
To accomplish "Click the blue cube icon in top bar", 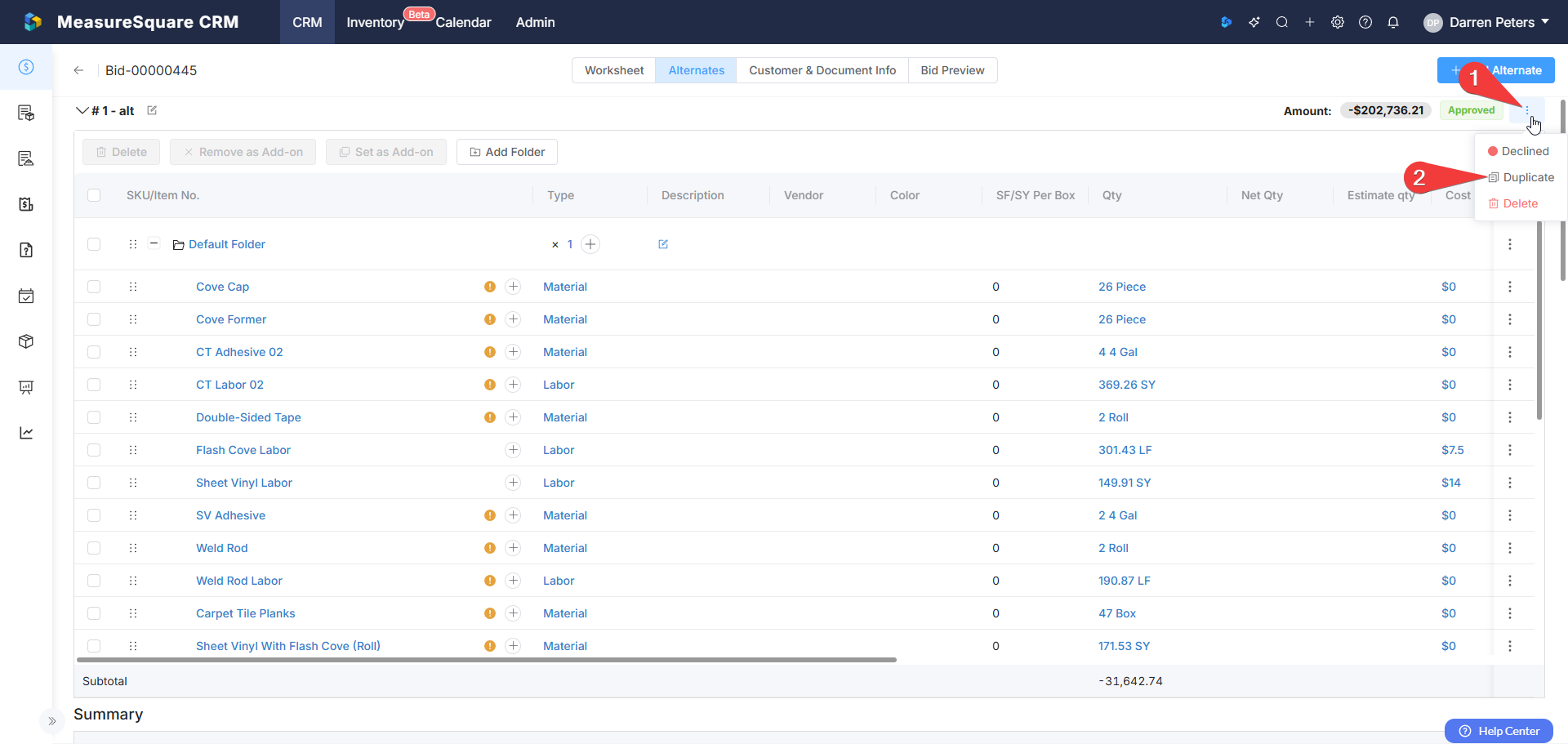I will point(1226,22).
